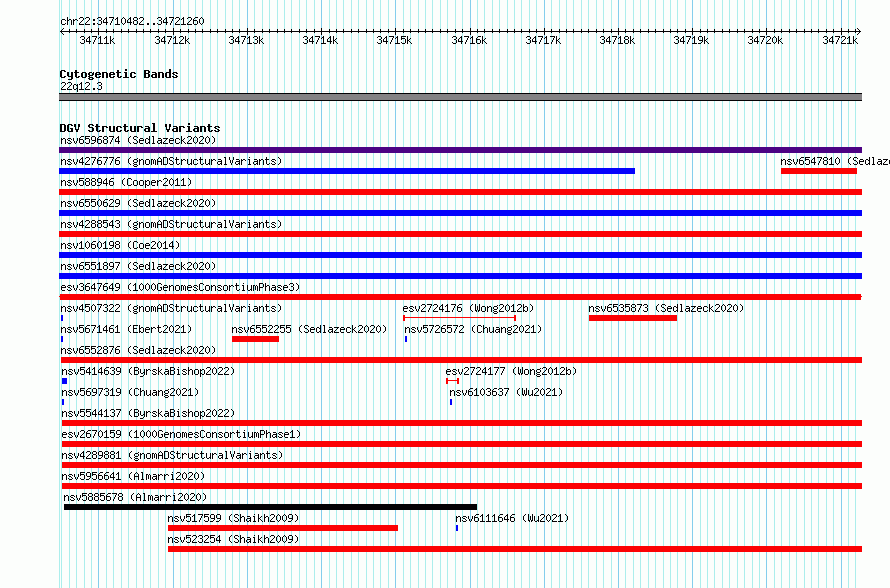Open nsv6535873 (Sedlazeck2020) label
Viewport: 890px width, 588px height.
(666, 308)
